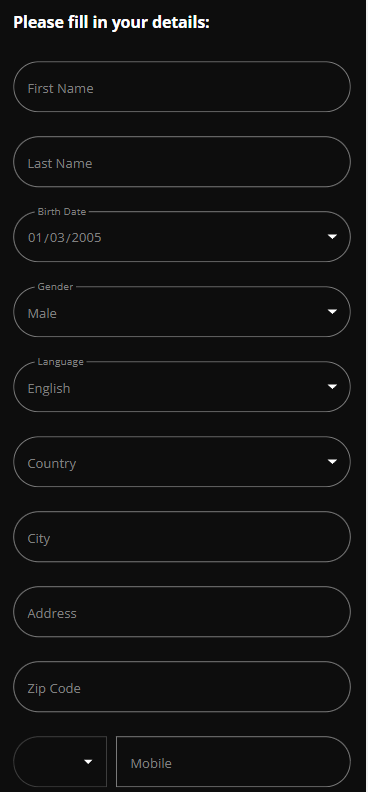Open the phone country code dropdown
Viewport: 368px width, 792px height.
point(60,761)
